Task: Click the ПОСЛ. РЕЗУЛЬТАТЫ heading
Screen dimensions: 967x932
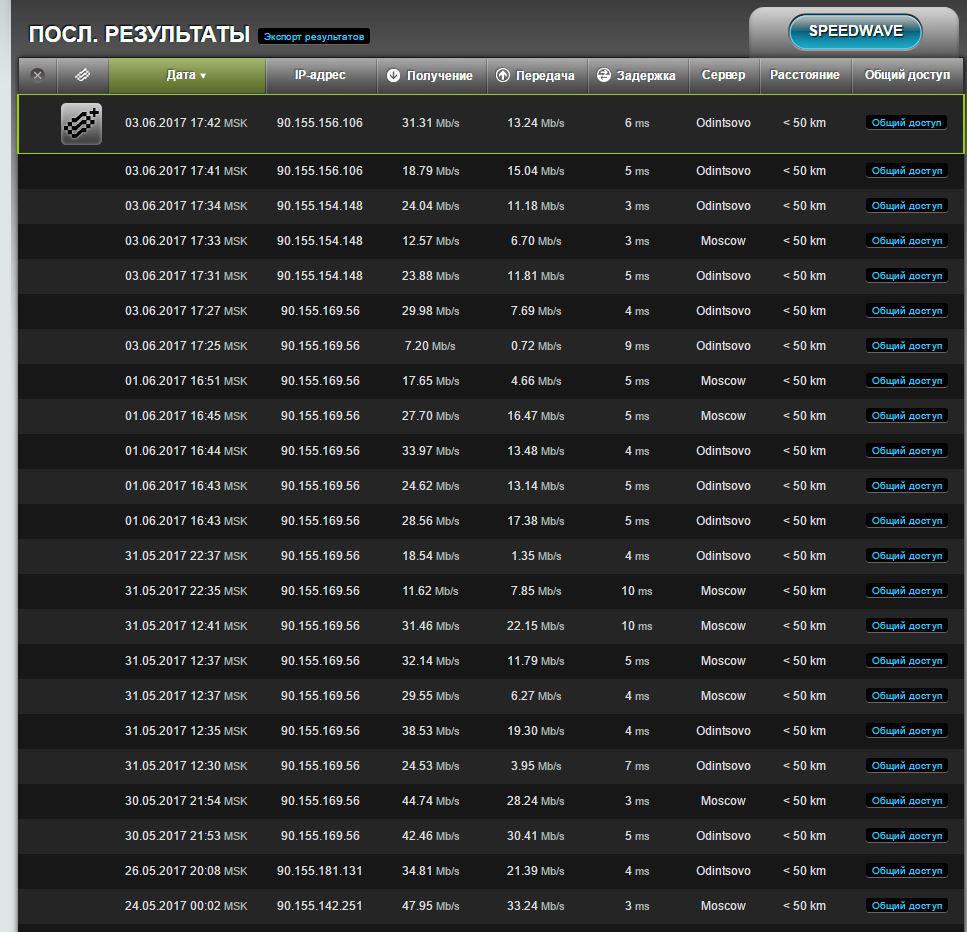Action: (x=139, y=35)
